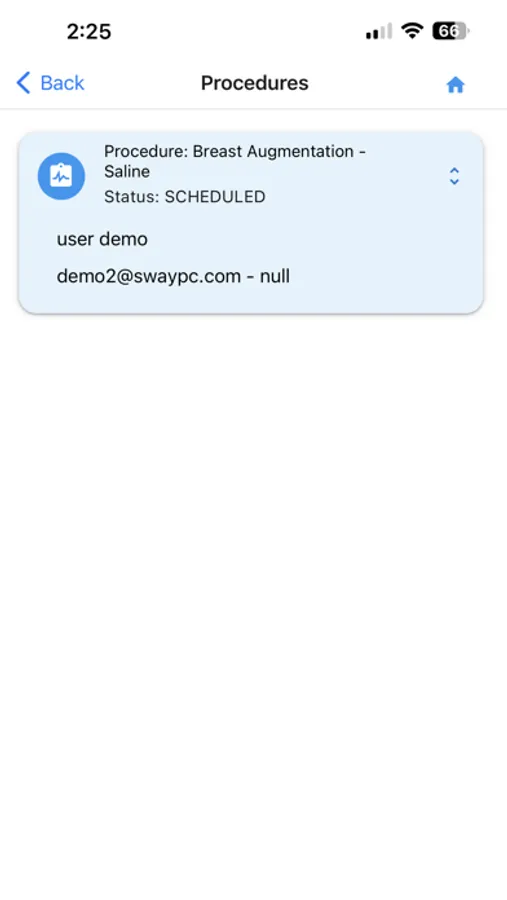Tap the blue back chevron arrow
Screen dimensions: 507x900
tap(23, 83)
